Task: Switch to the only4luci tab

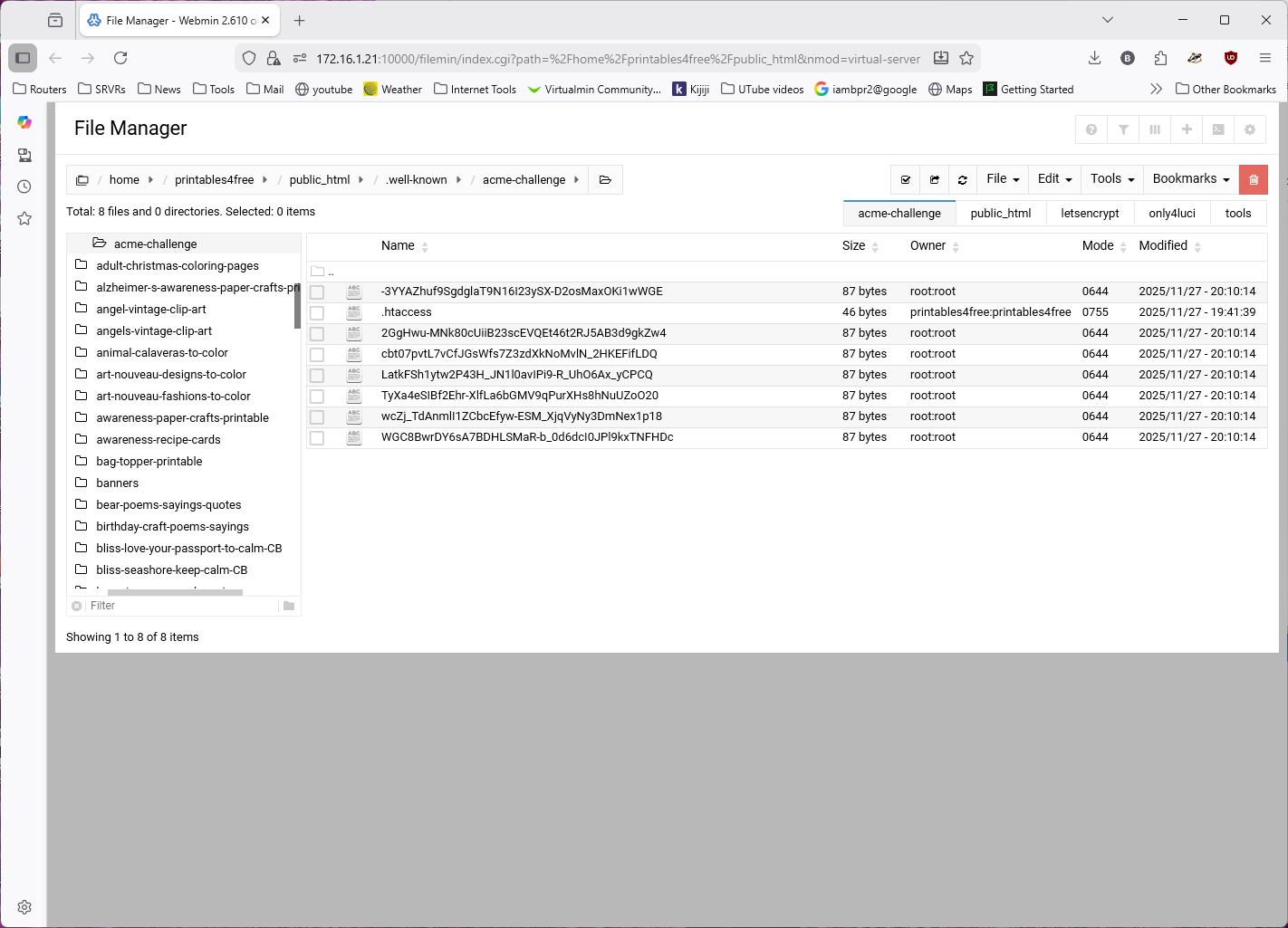Action: point(1172,214)
